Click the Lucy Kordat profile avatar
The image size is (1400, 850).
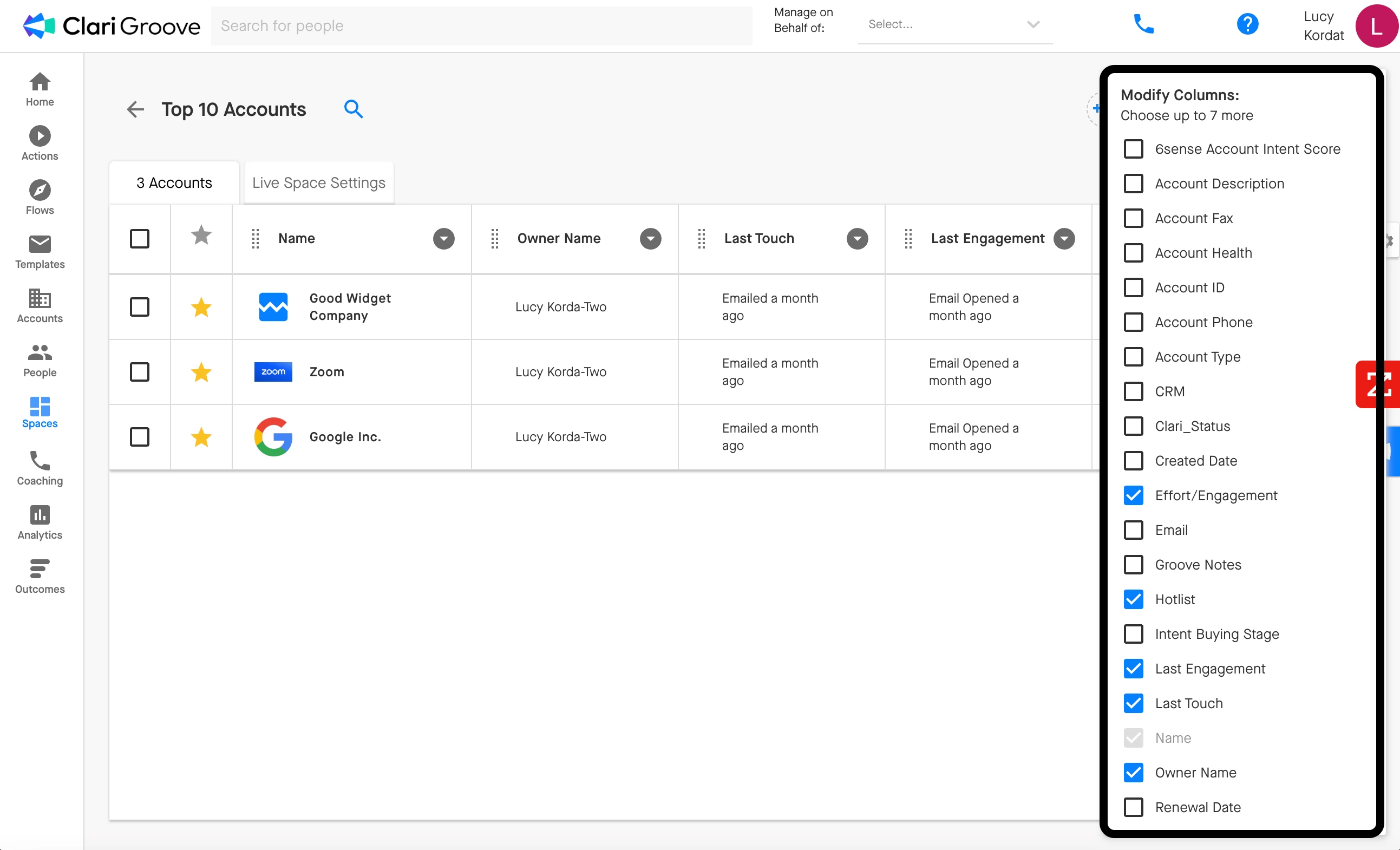(1376, 26)
